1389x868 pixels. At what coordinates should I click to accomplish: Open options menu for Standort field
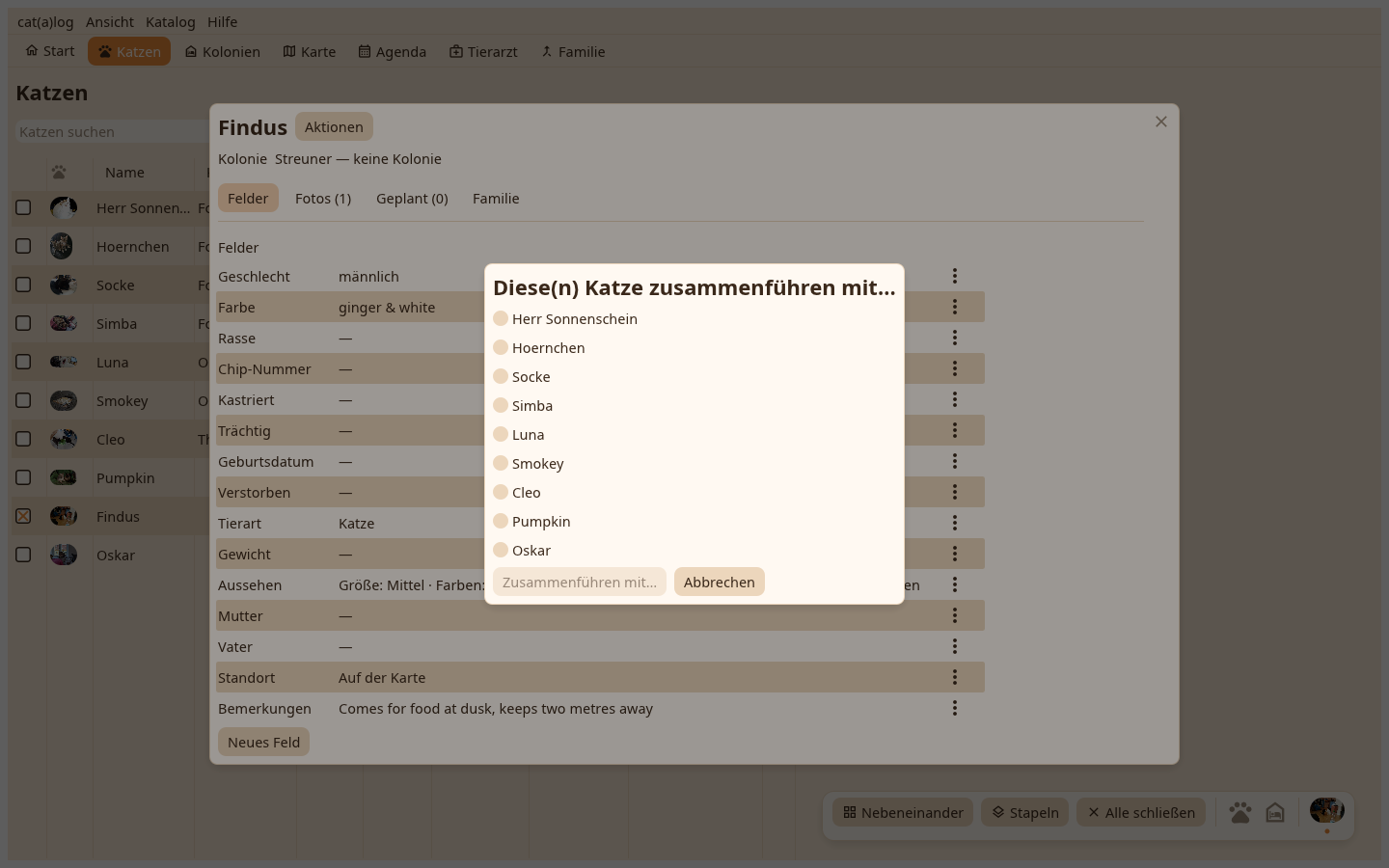pos(955,677)
